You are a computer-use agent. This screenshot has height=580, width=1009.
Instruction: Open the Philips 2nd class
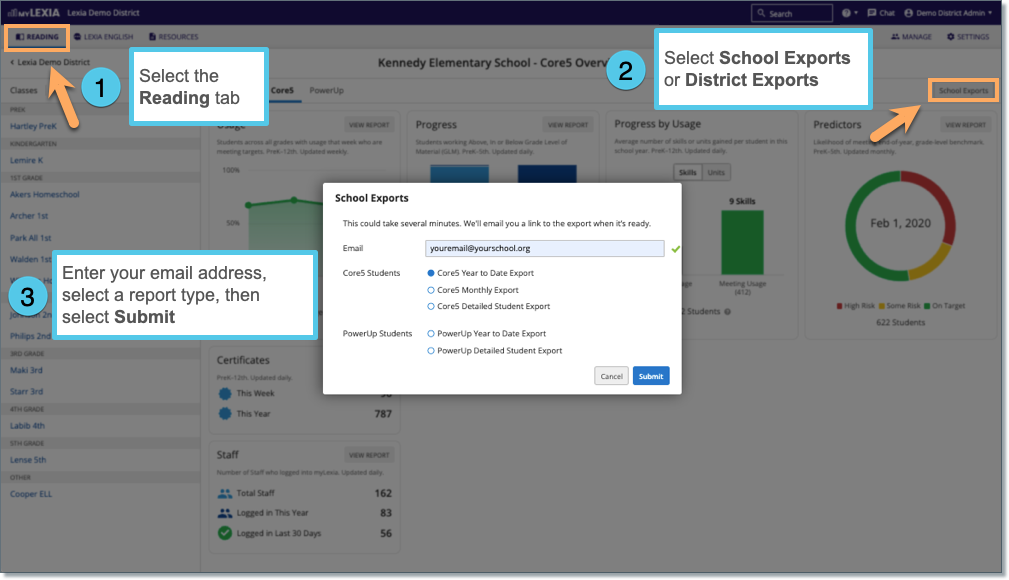(30, 336)
